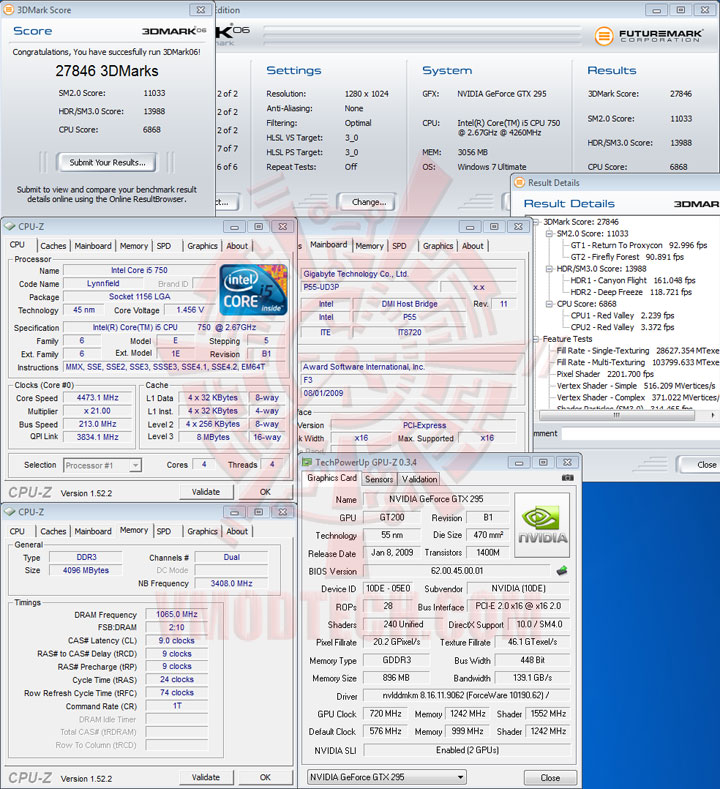720x789 pixels.
Task: Click the NVIDIA logo in GPU-Z
Action: point(542,525)
